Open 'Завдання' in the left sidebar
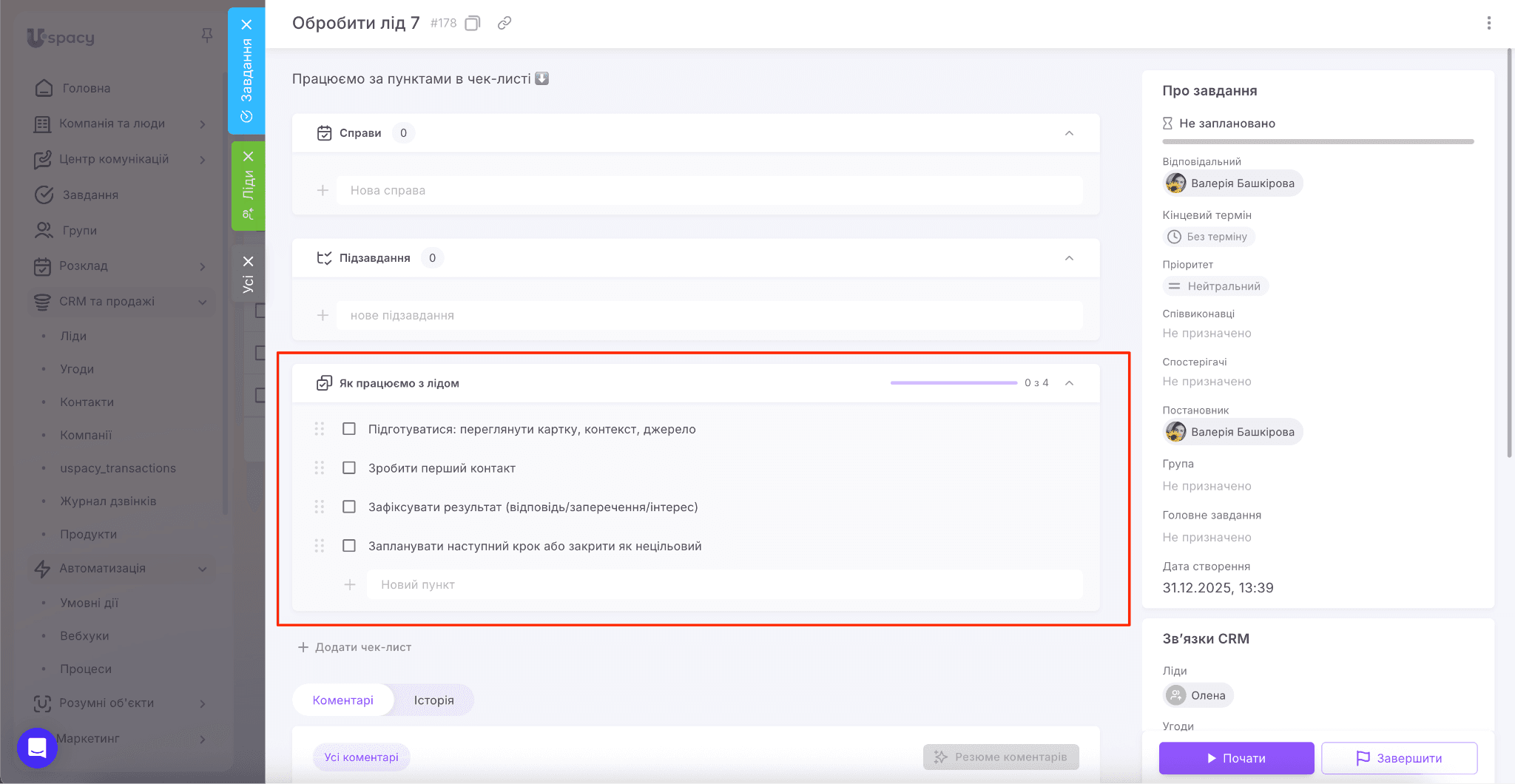Image resolution: width=1515 pixels, height=784 pixels. coord(90,195)
